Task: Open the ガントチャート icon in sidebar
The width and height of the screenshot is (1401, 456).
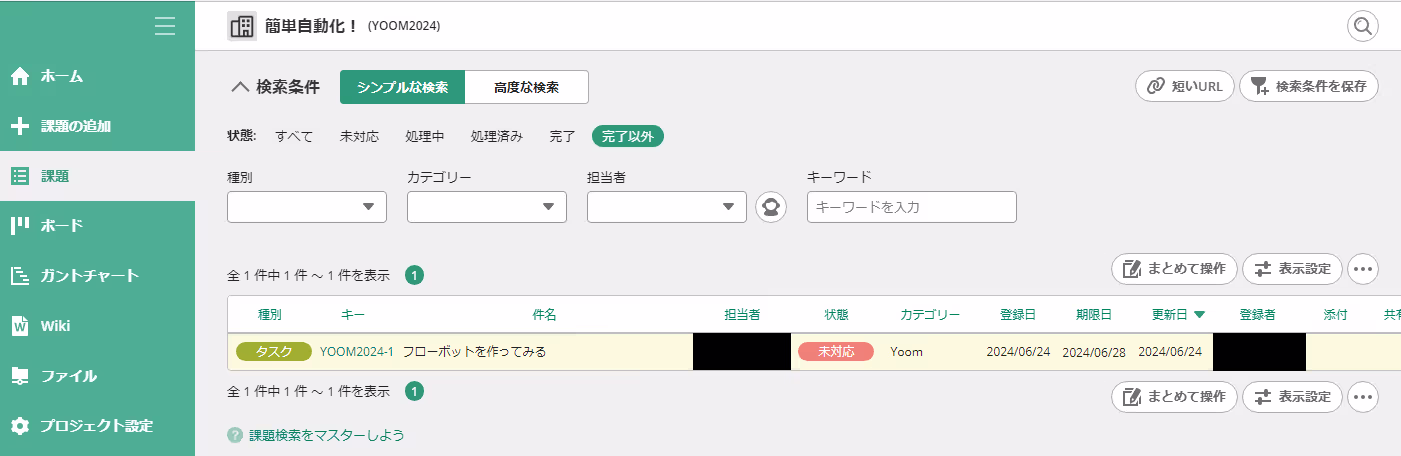Action: click(19, 276)
